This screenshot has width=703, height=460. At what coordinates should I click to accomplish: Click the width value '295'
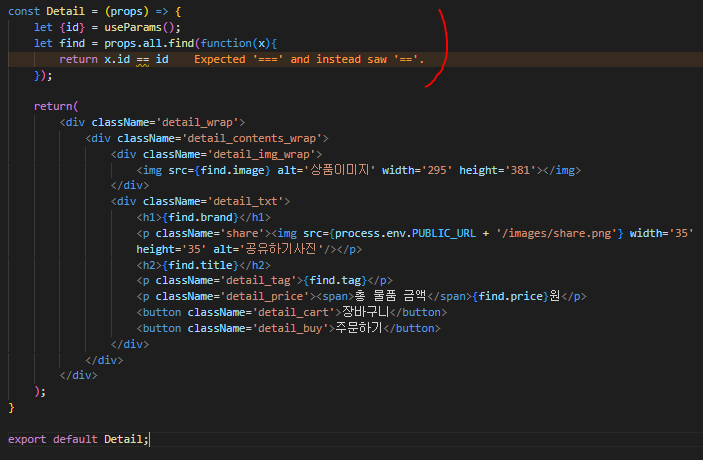[x=437, y=170]
